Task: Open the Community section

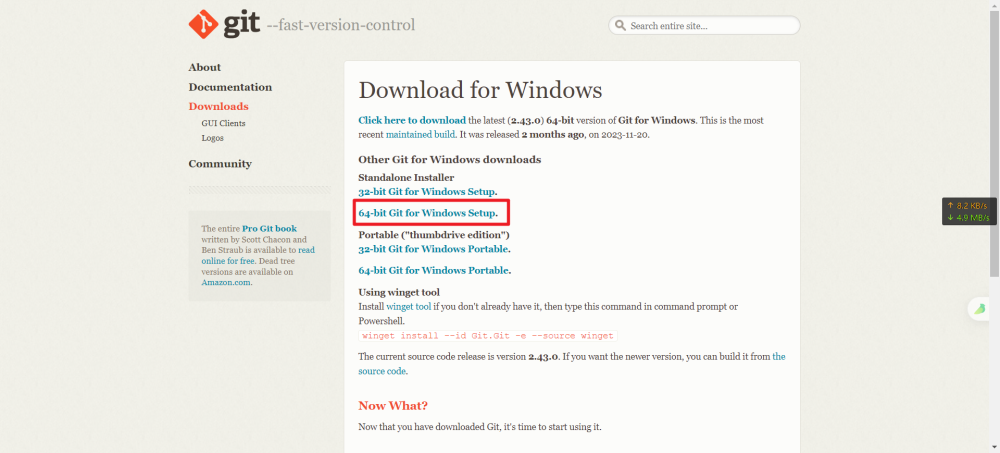Action: (x=220, y=164)
